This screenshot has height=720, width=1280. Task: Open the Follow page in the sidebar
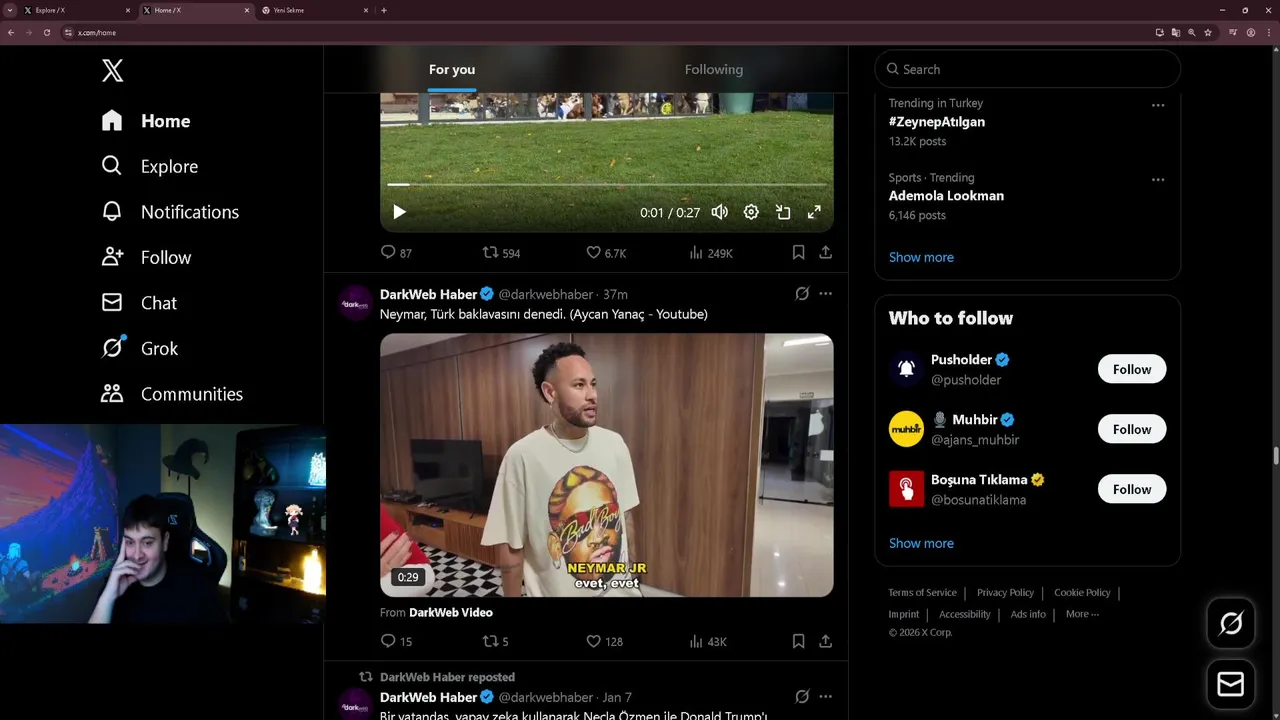coord(146,257)
